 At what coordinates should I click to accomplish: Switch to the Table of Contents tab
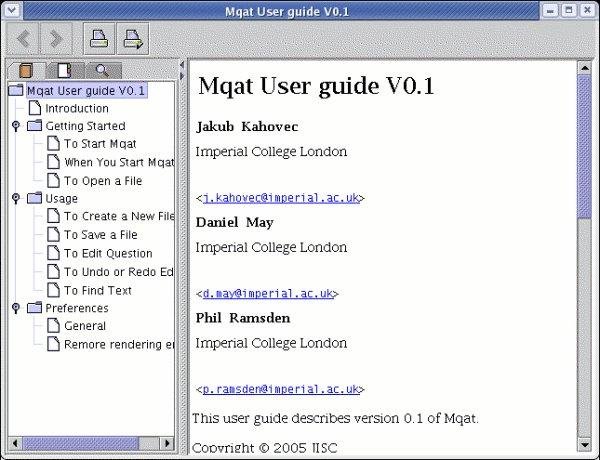click(x=26, y=71)
